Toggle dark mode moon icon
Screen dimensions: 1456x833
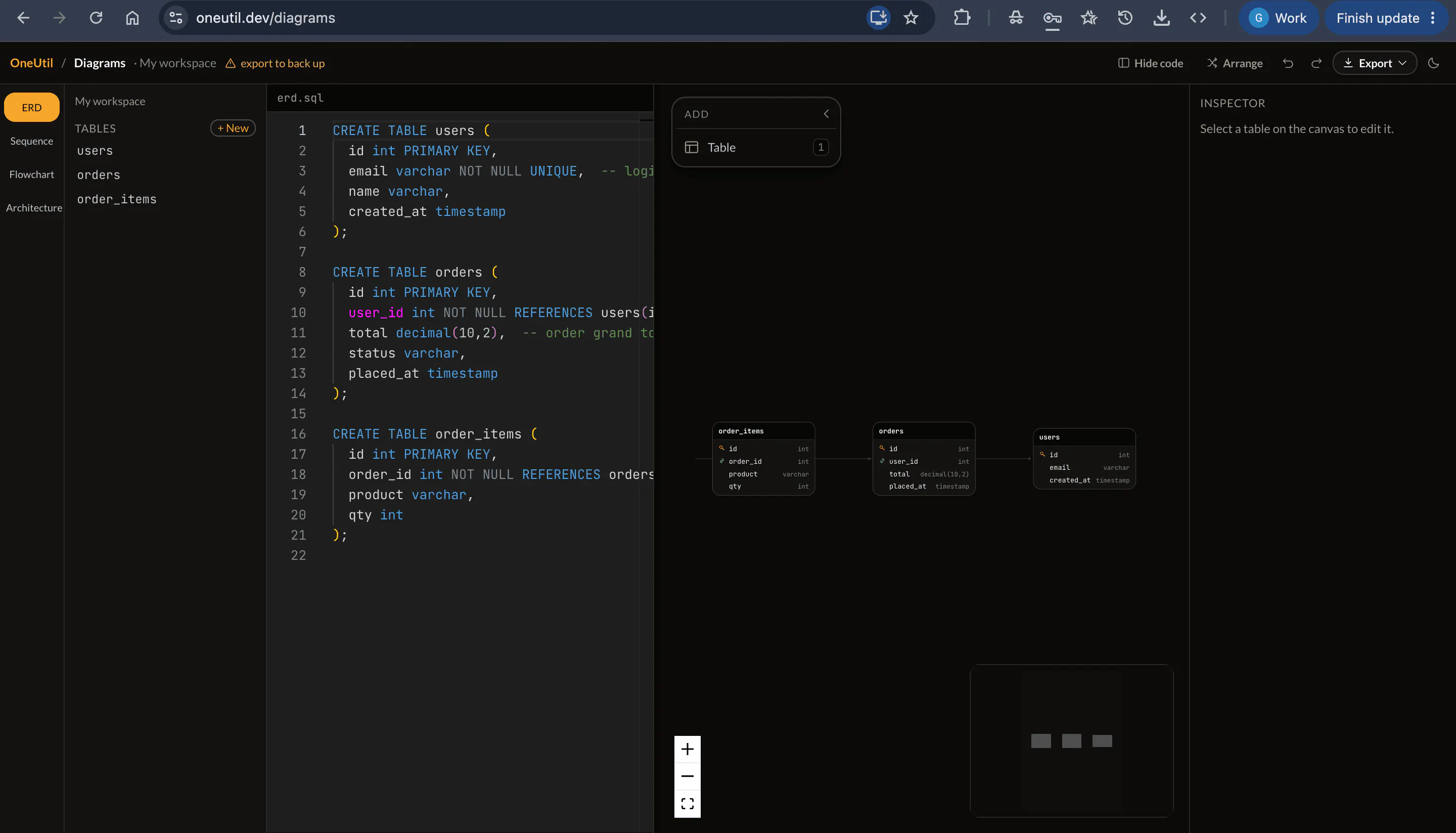[1434, 63]
